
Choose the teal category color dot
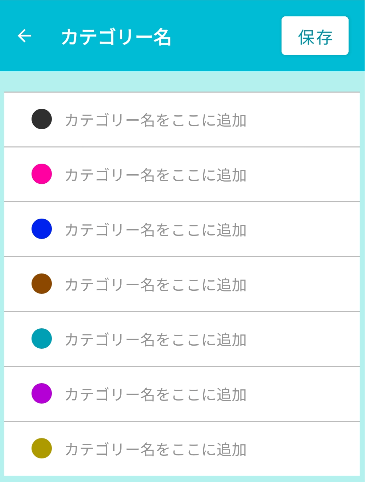[x=42, y=339]
